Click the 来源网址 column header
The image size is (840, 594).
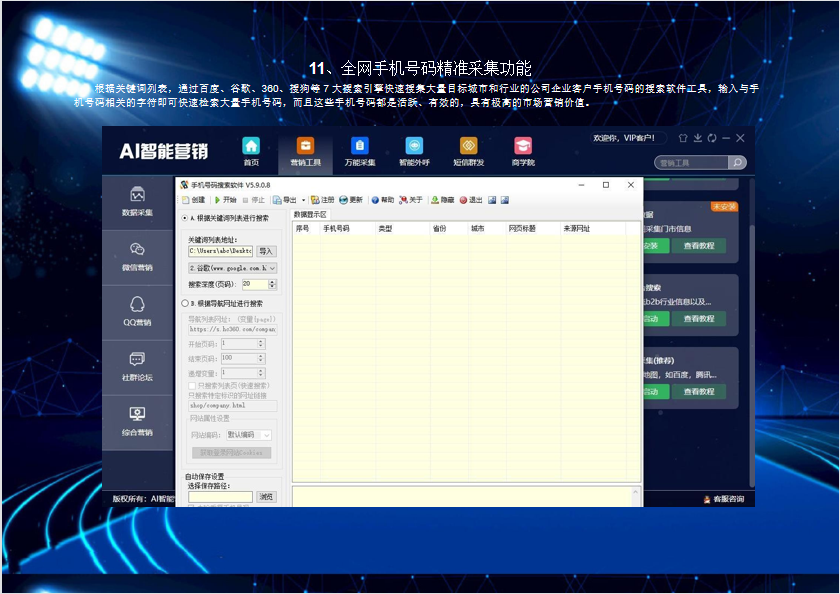click(592, 228)
